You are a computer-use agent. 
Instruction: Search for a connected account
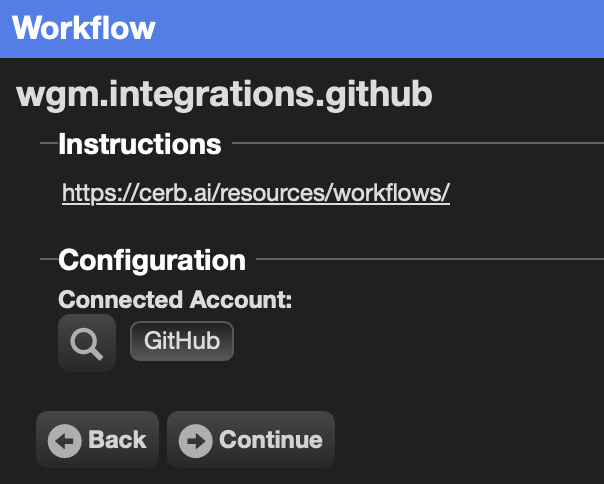click(x=87, y=343)
